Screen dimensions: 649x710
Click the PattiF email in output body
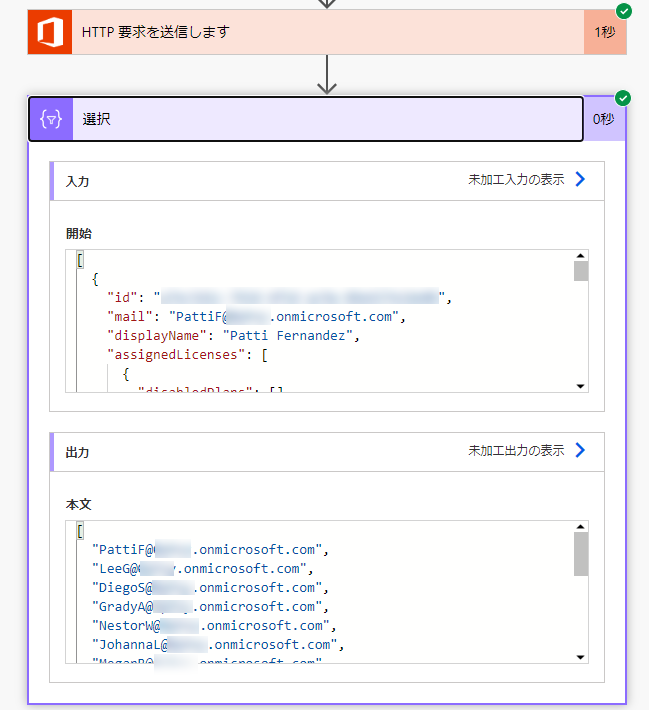coord(210,550)
